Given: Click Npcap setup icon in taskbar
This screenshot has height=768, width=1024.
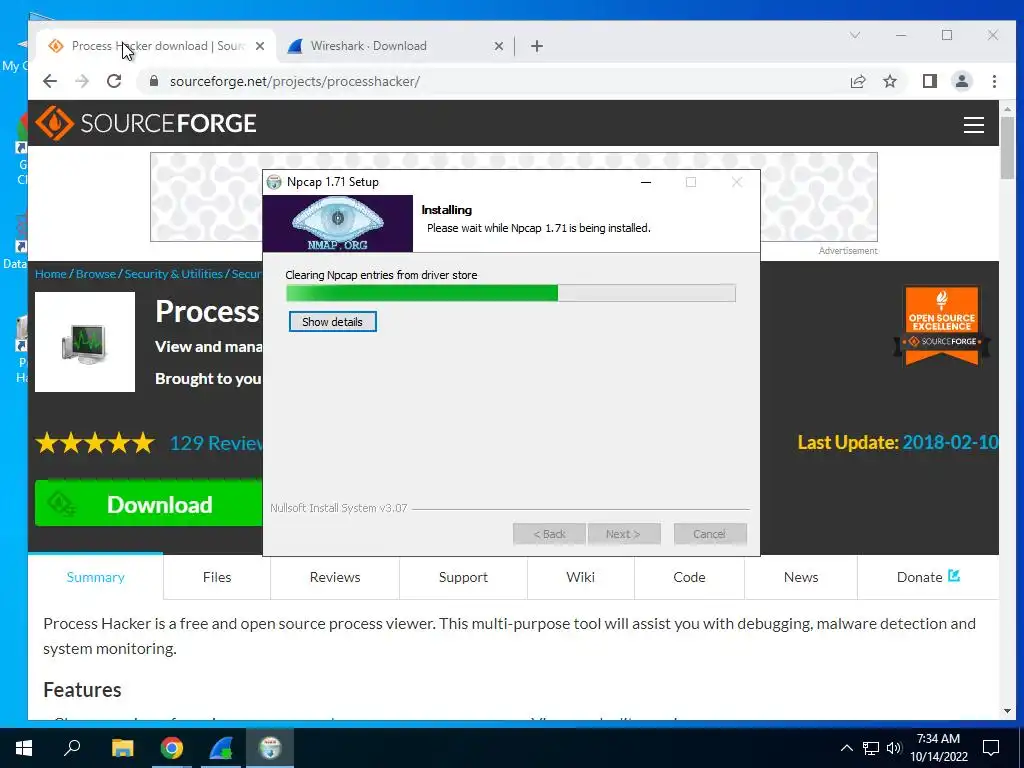Looking at the screenshot, I should click(x=270, y=748).
